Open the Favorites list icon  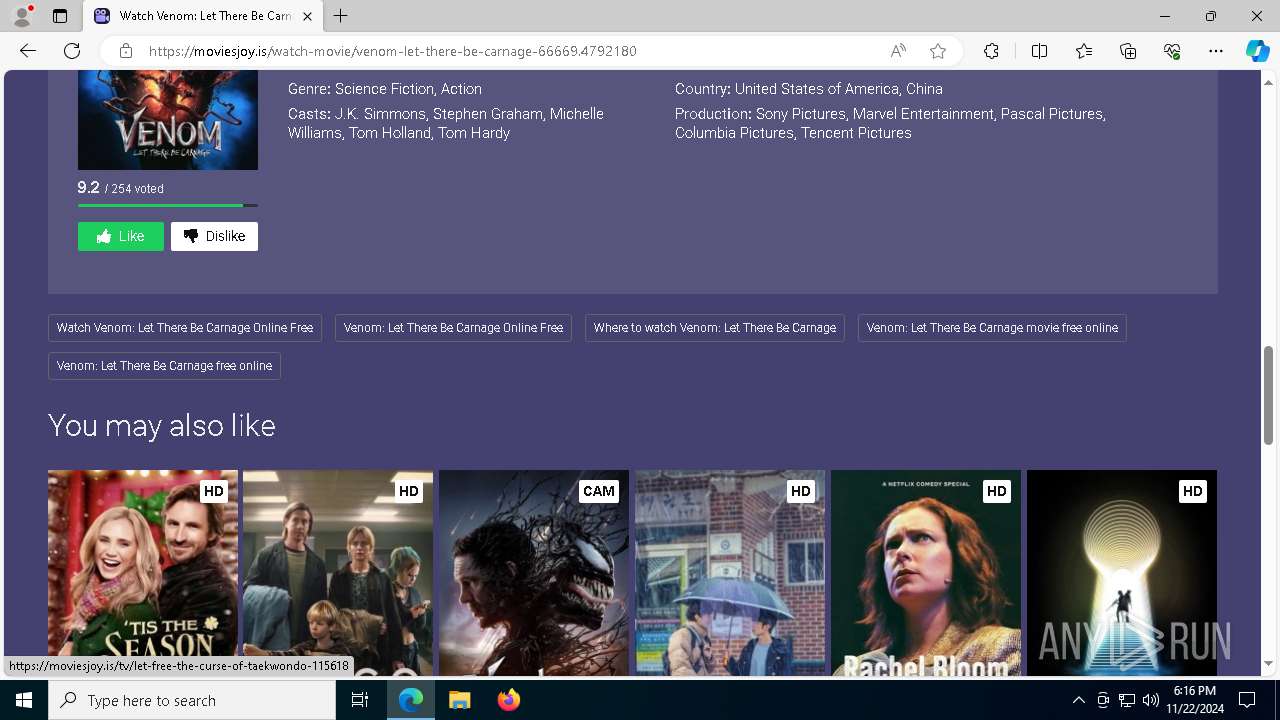pyautogui.click(x=1084, y=51)
